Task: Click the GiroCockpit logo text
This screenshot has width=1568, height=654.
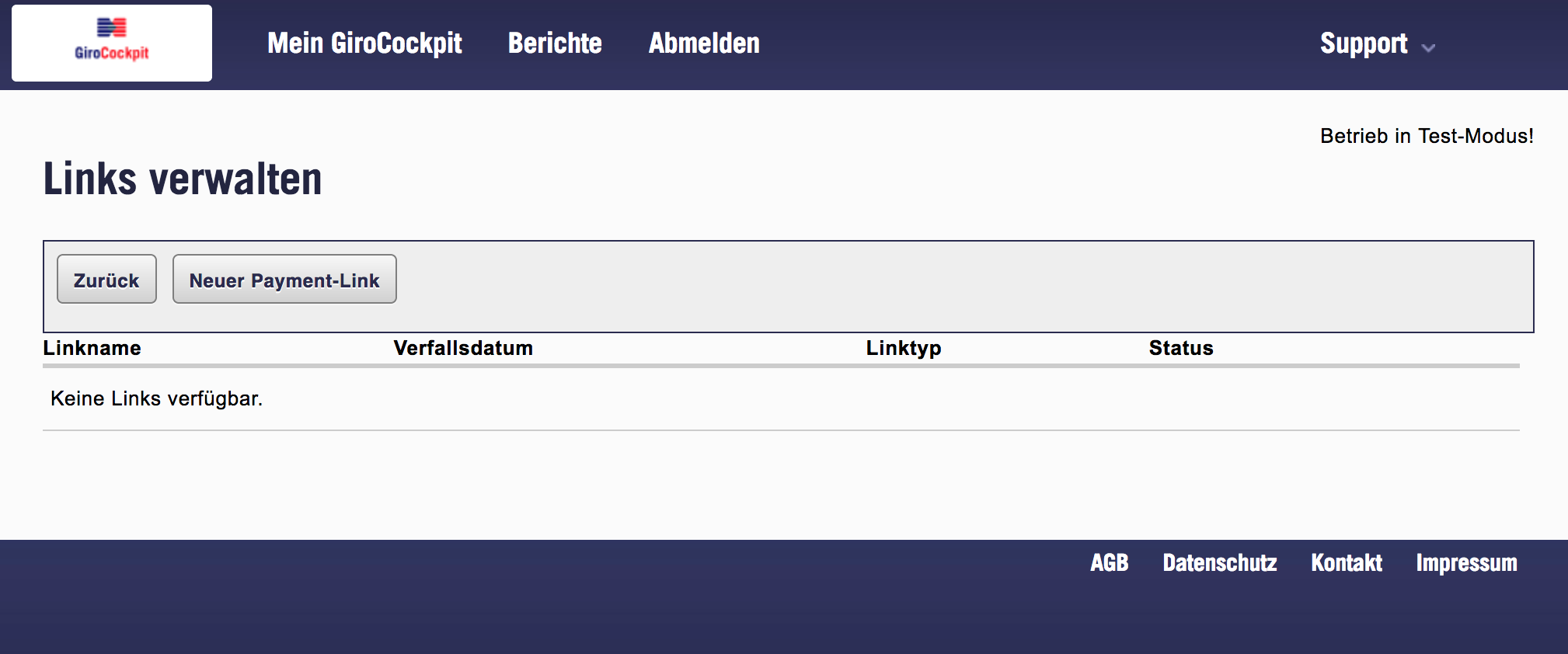Action: tap(111, 53)
